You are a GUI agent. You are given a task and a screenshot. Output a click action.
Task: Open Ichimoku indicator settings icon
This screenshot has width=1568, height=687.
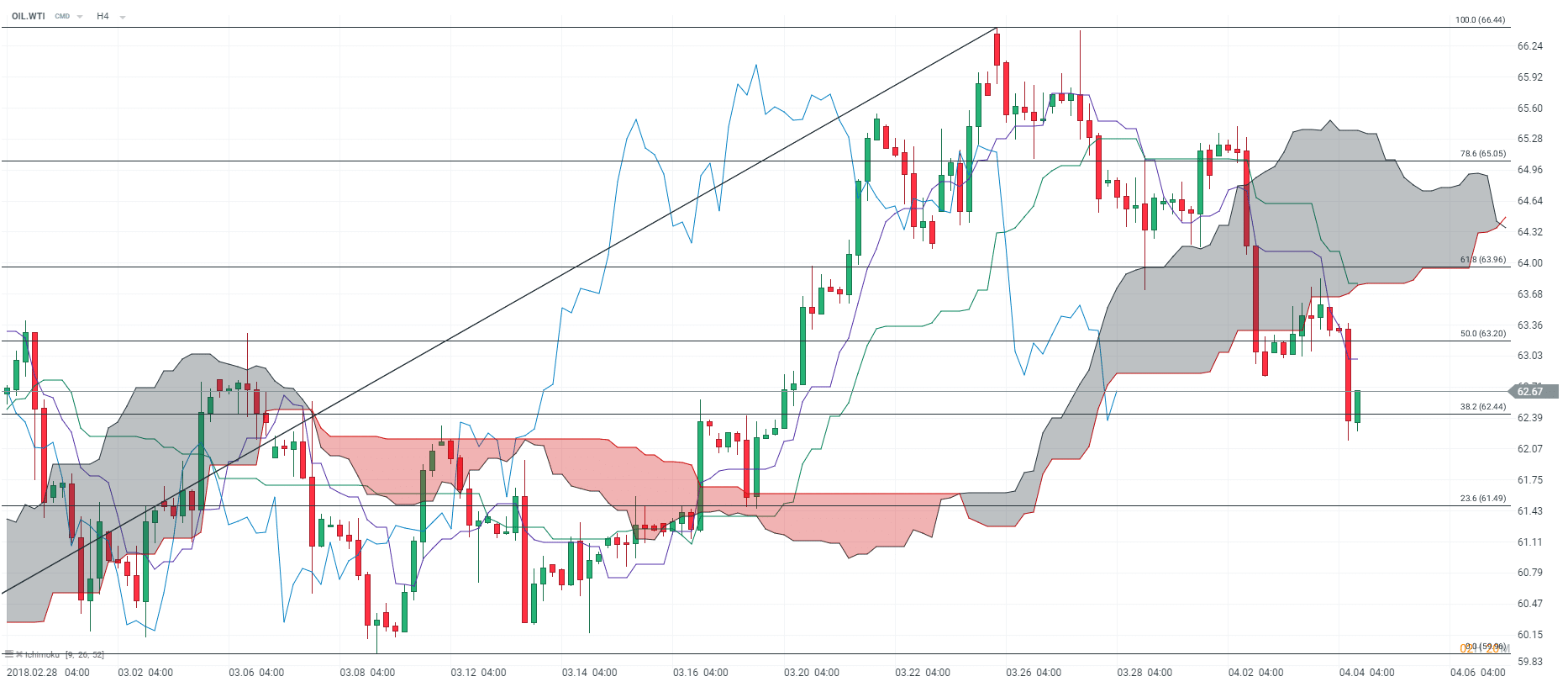tap(9, 653)
